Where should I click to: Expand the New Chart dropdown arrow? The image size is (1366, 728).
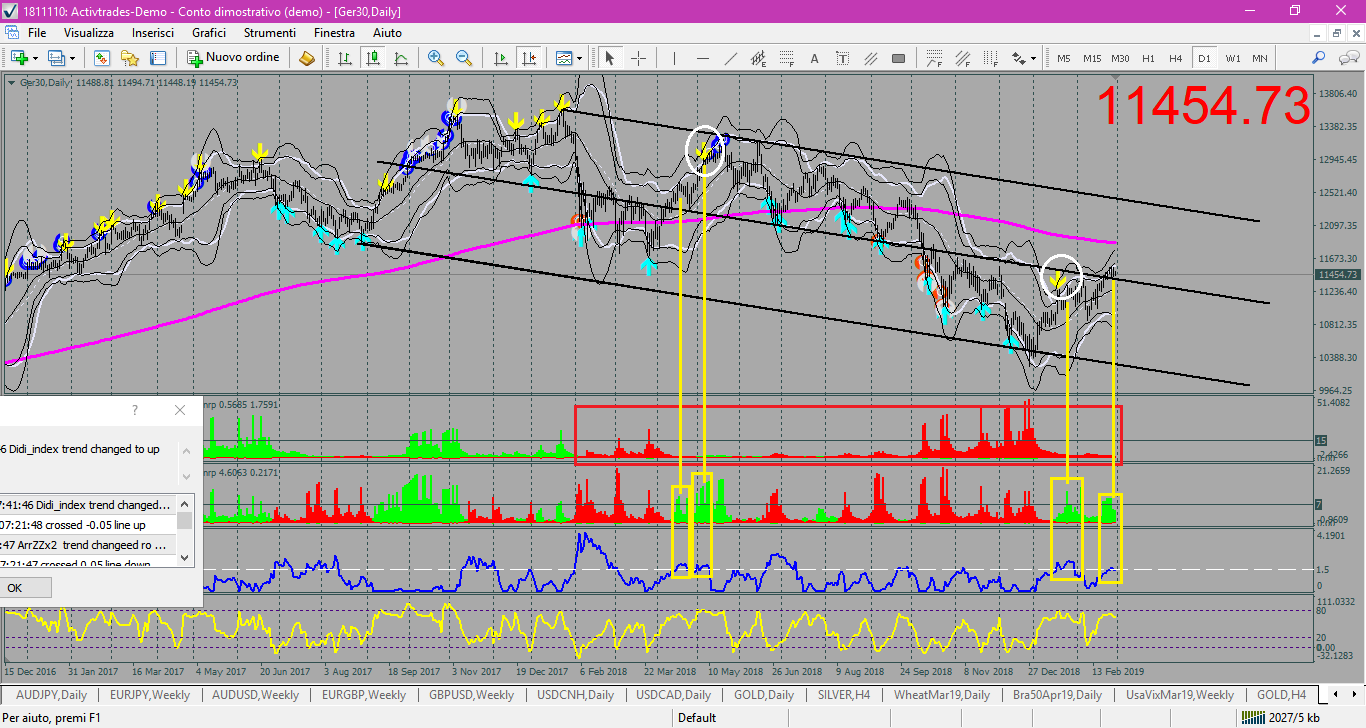pos(36,58)
